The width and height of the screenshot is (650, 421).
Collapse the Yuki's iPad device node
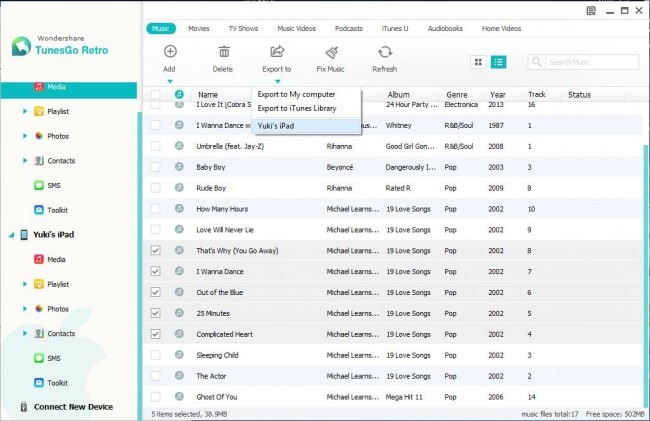coord(12,235)
